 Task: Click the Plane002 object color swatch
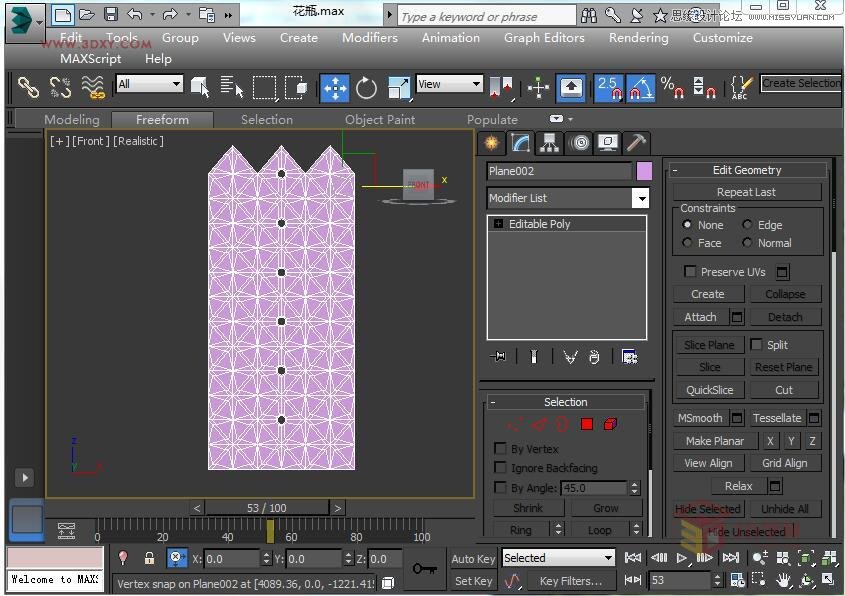point(644,171)
